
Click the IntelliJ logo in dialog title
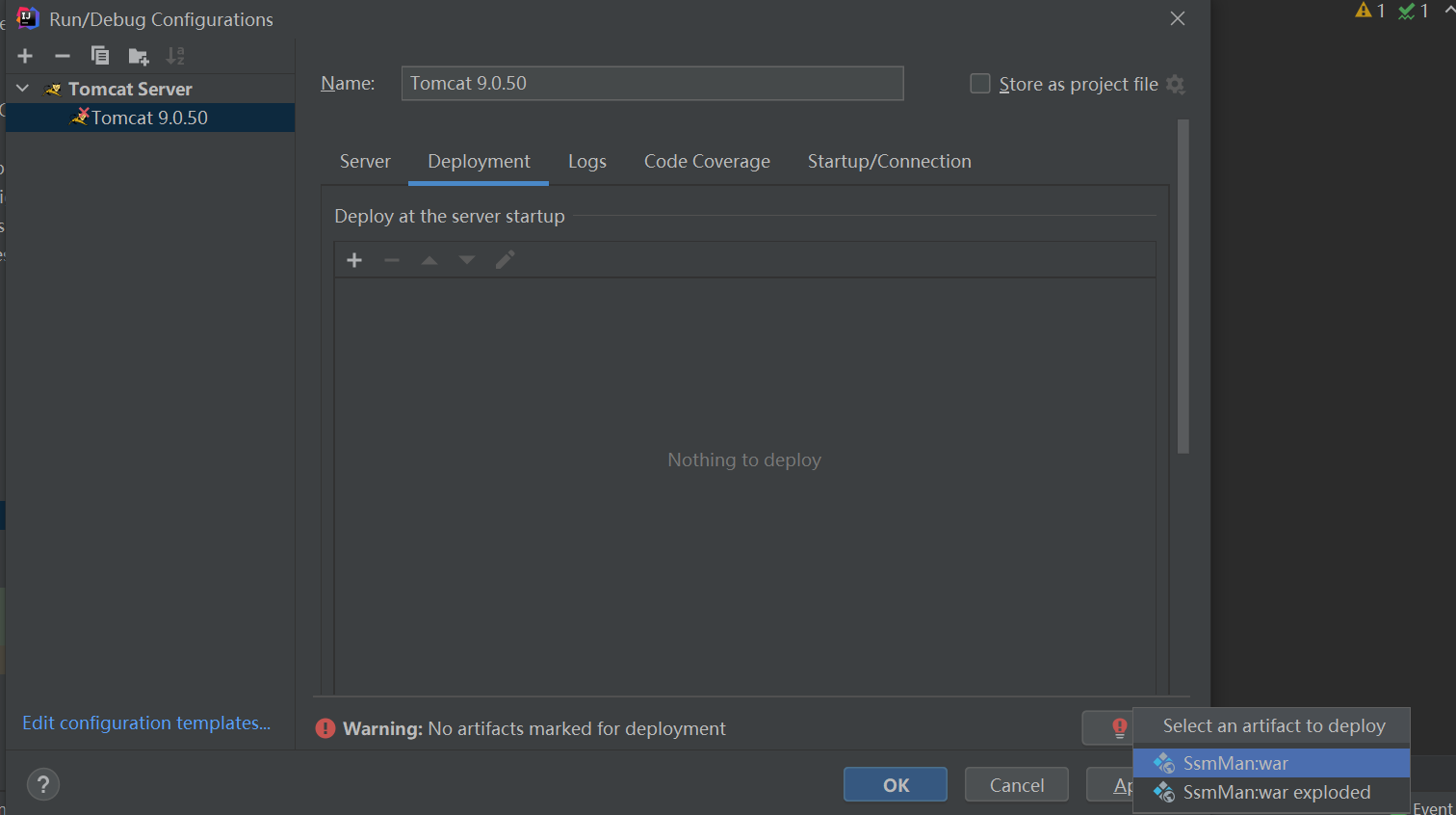28,18
